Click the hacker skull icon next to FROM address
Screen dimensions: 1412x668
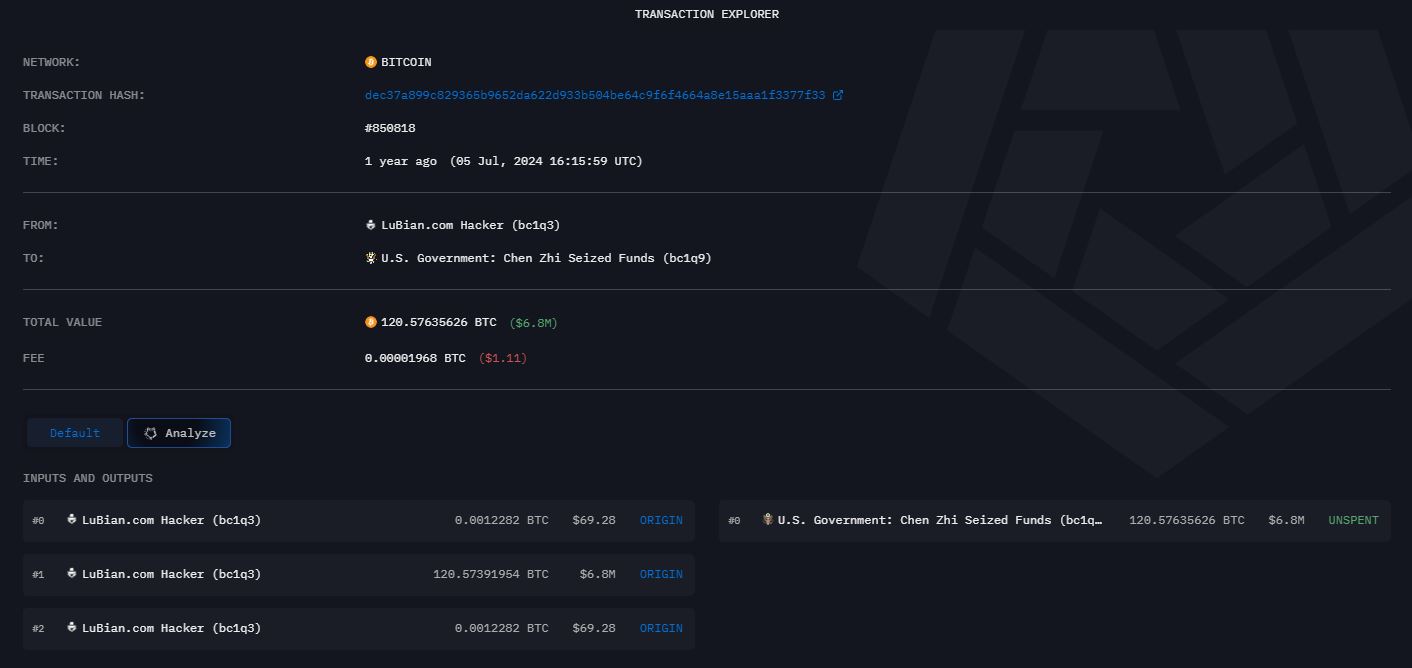[x=370, y=224]
